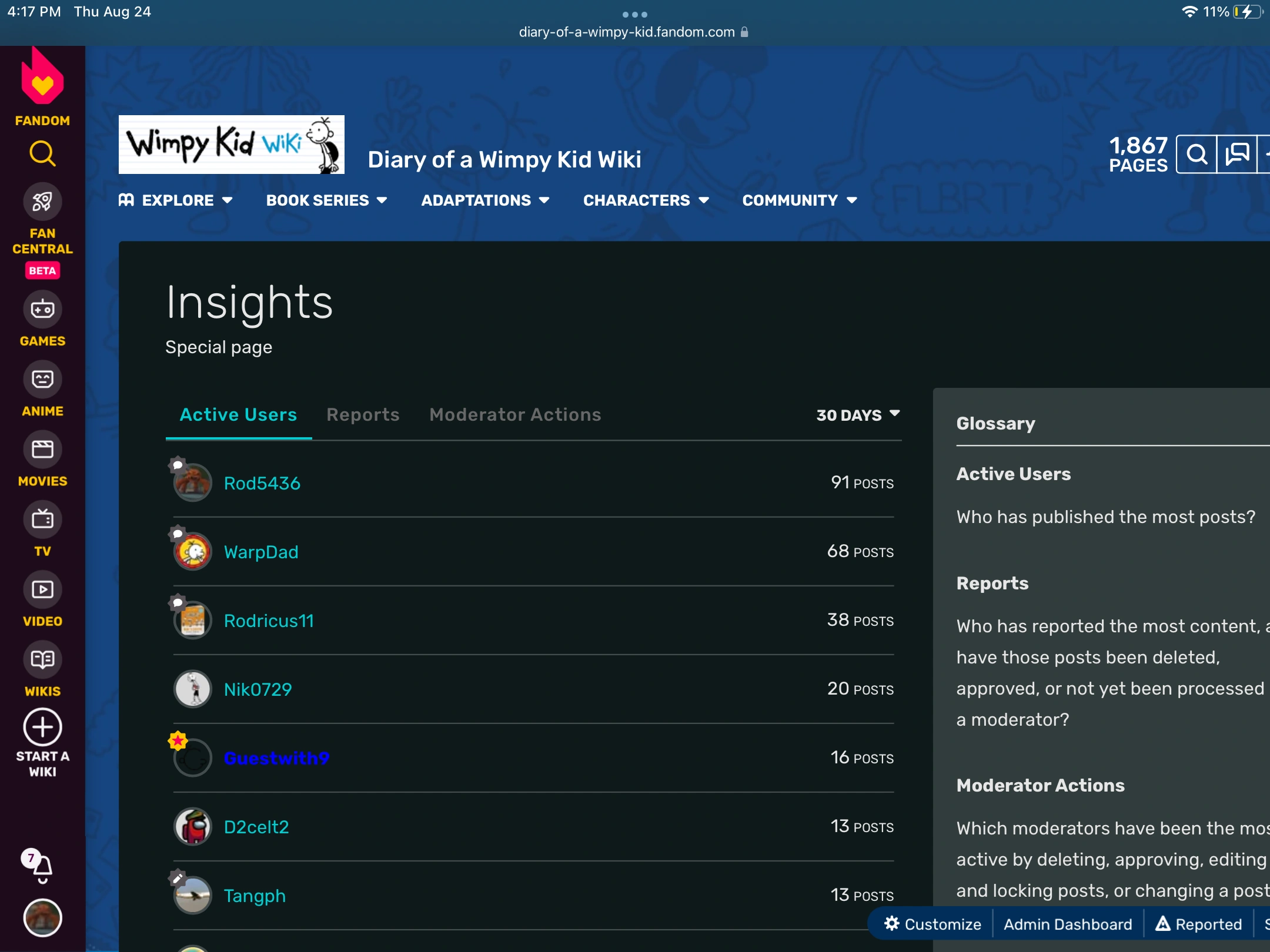Expand the Book Series menu
Image resolution: width=1270 pixels, height=952 pixels.
(x=326, y=200)
